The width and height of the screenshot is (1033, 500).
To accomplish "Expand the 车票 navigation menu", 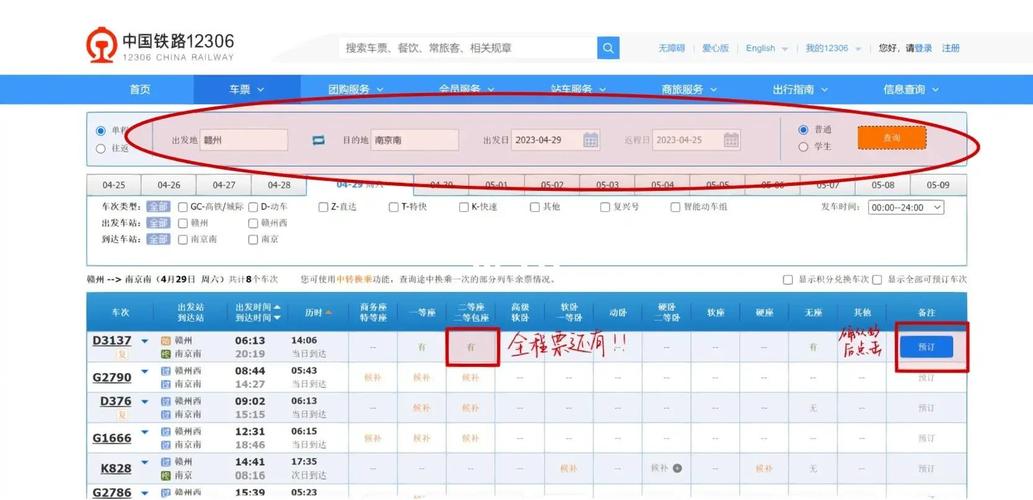I will point(247,89).
